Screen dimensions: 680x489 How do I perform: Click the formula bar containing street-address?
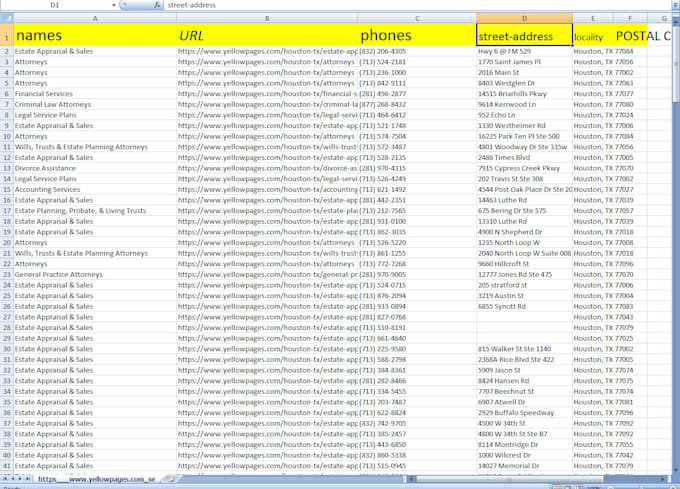click(x=418, y=5)
